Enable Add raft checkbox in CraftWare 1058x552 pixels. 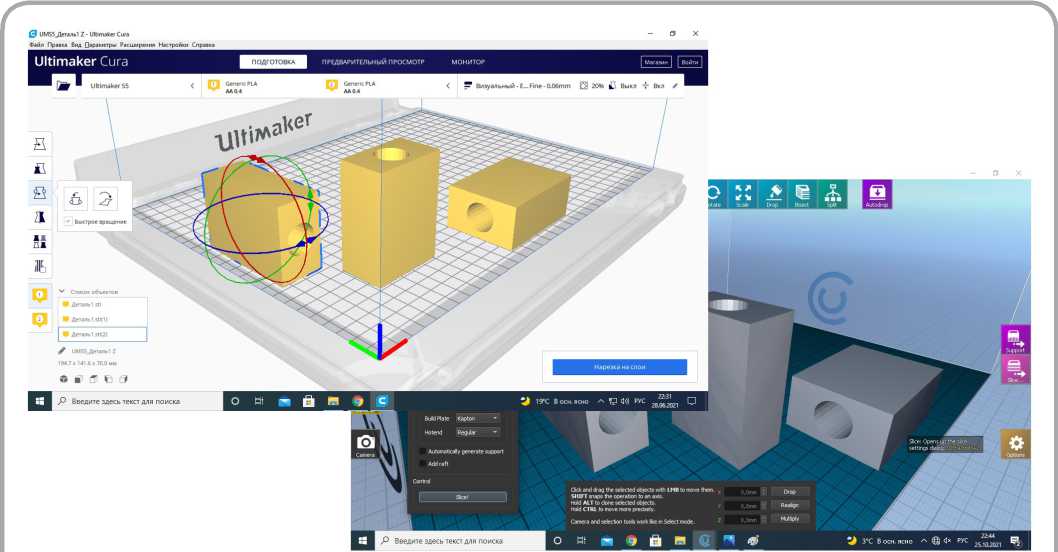click(422, 464)
